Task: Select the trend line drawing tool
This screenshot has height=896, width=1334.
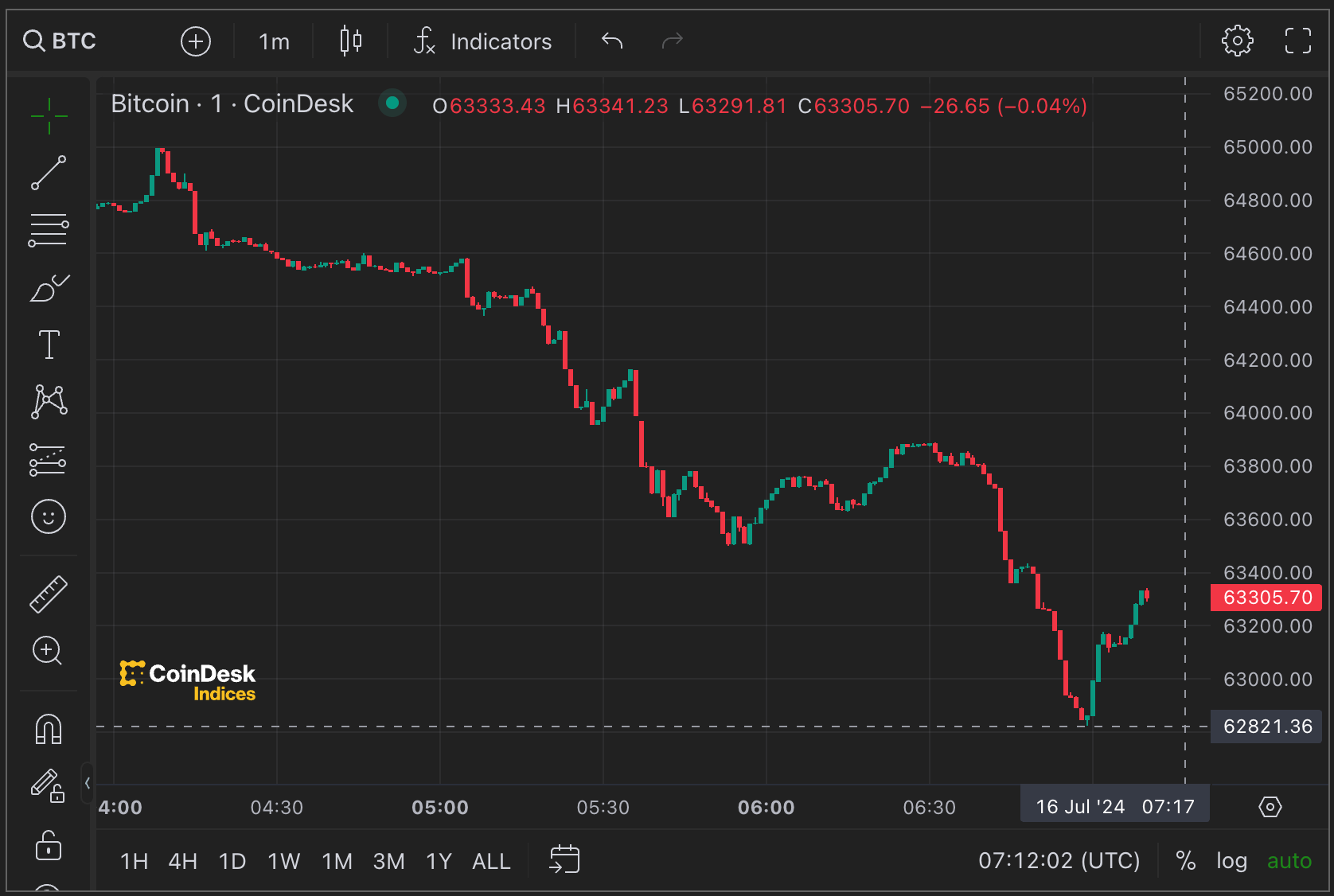Action: [49, 173]
